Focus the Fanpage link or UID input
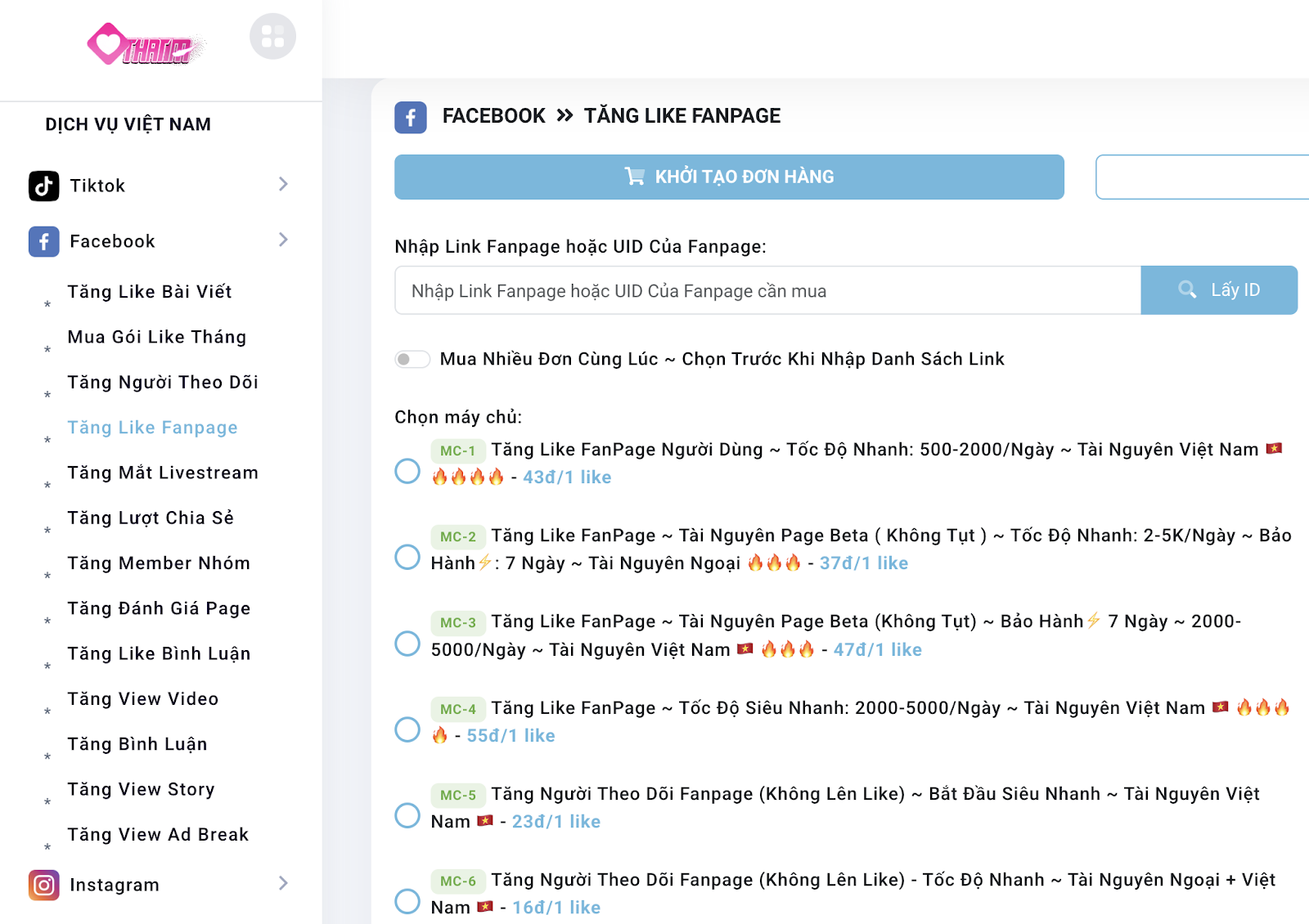Viewport: 1309px width, 924px height. point(767,290)
